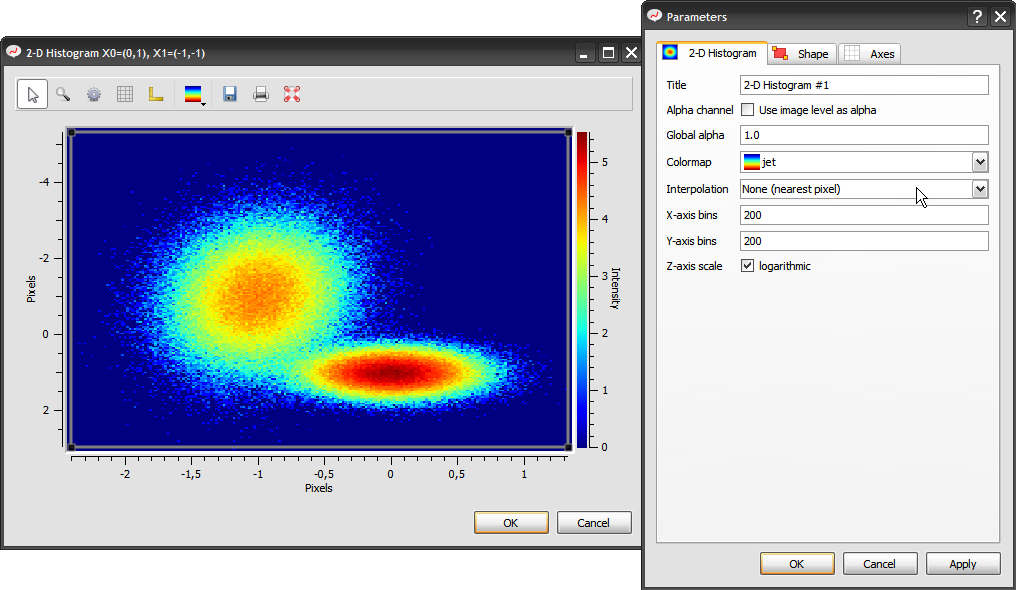Click Apply in Parameters dialog
Image resolution: width=1016 pixels, height=590 pixels.
tap(962, 564)
